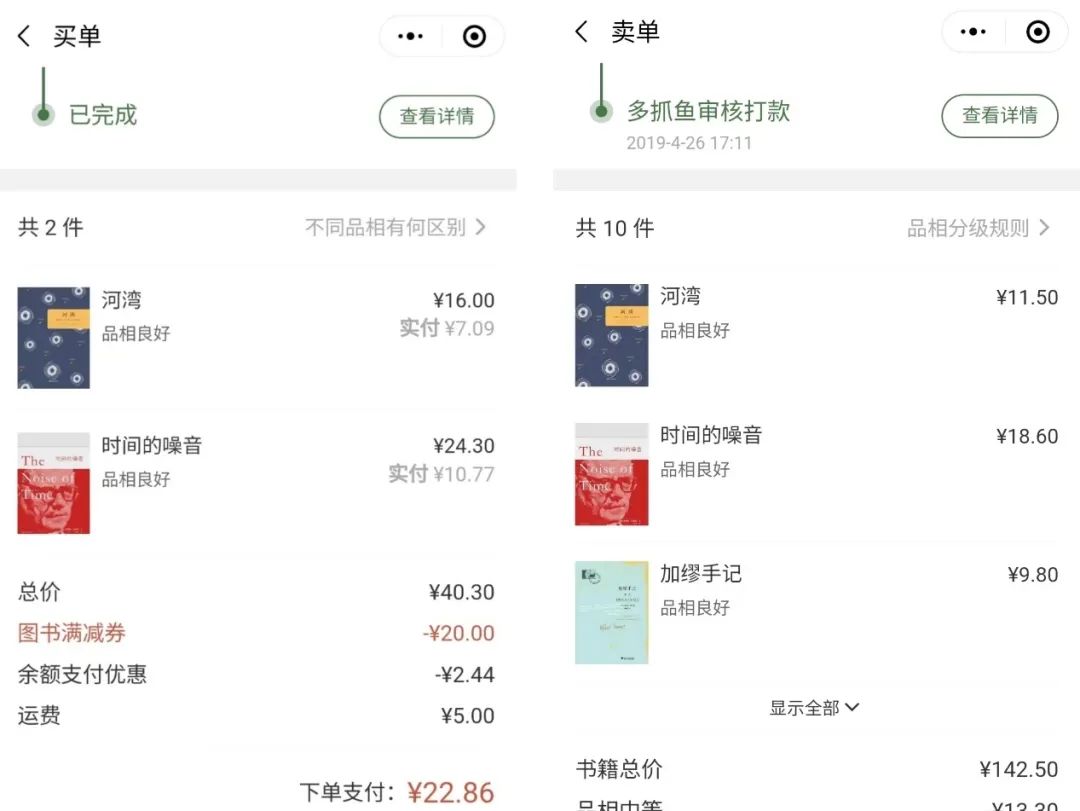Click the green status dot next to 已完成
Viewport: 1080px width, 811px height.
pos(44,114)
